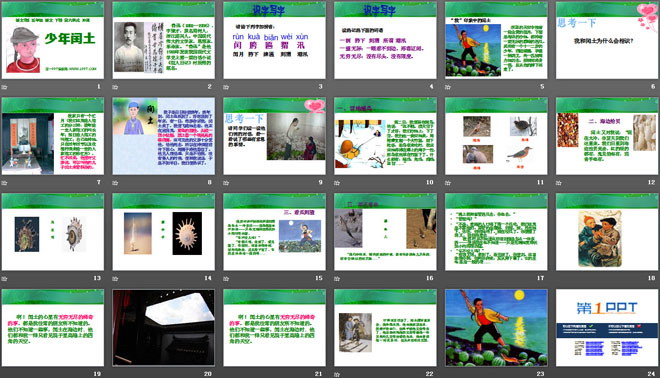Viewport: 660px width, 378px height.
Task: Select slide 15 titled 看瓜刺猹
Action: (274, 232)
